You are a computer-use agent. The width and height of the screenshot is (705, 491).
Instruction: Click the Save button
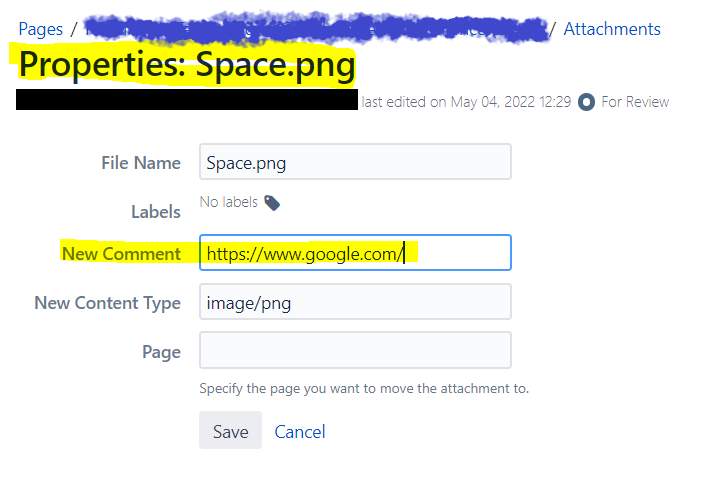click(x=230, y=430)
